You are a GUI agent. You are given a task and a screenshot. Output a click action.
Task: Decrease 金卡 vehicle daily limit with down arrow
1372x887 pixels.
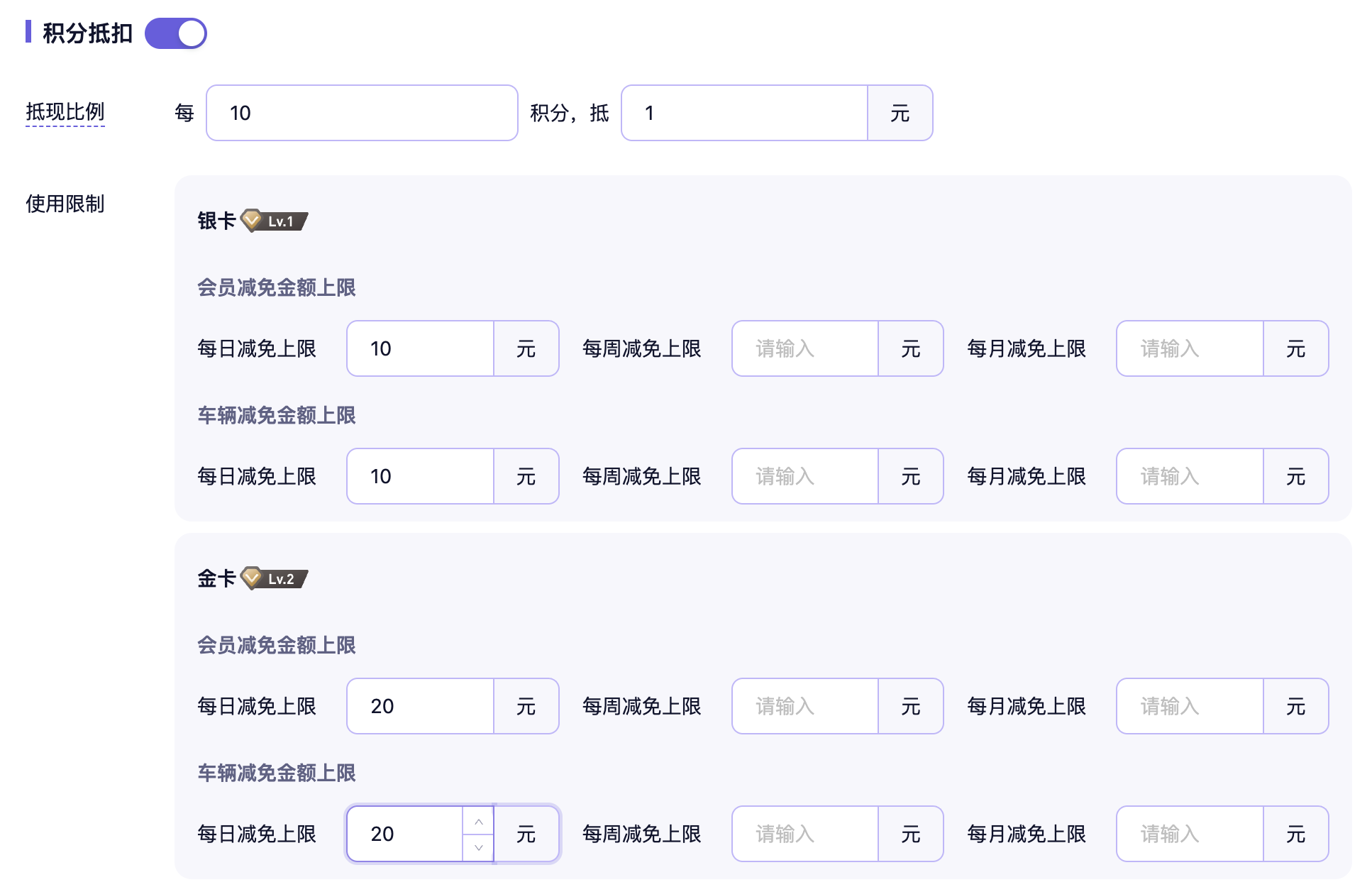479,847
